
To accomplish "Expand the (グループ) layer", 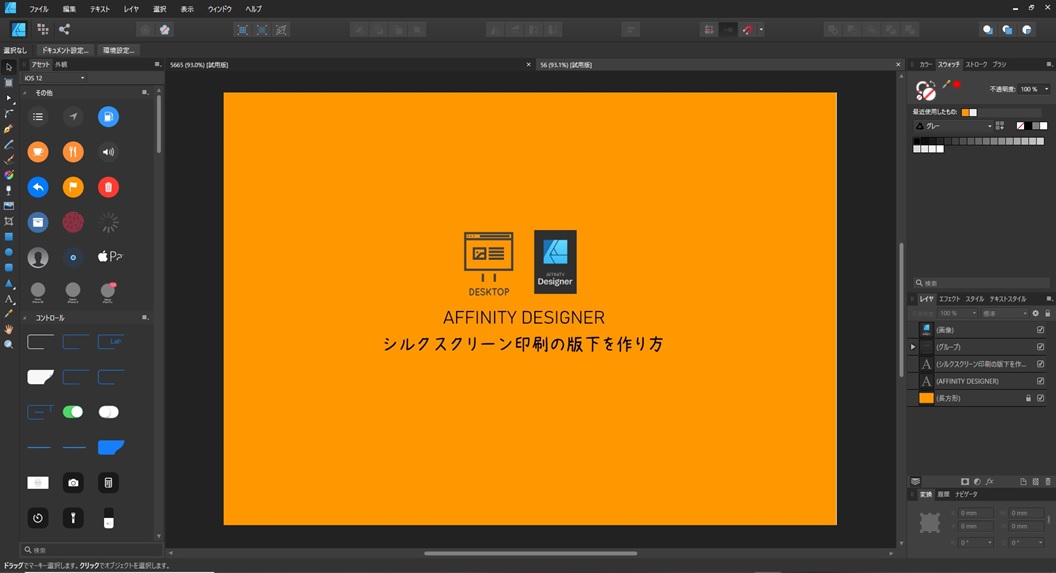I will [913, 347].
